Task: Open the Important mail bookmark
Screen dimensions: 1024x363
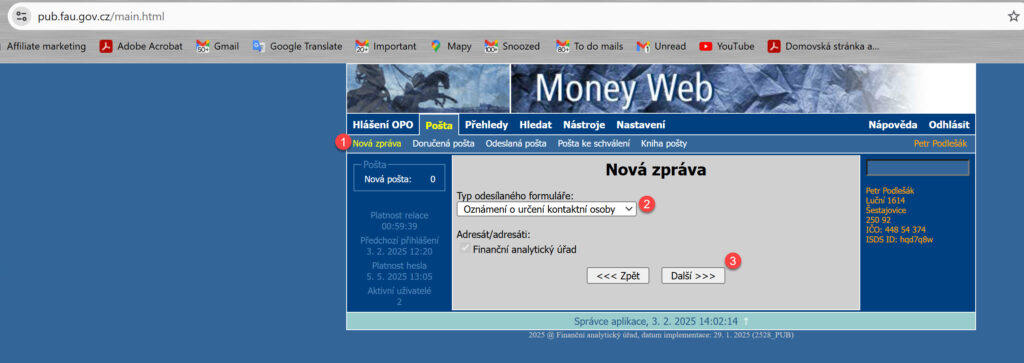Action: pos(385,46)
